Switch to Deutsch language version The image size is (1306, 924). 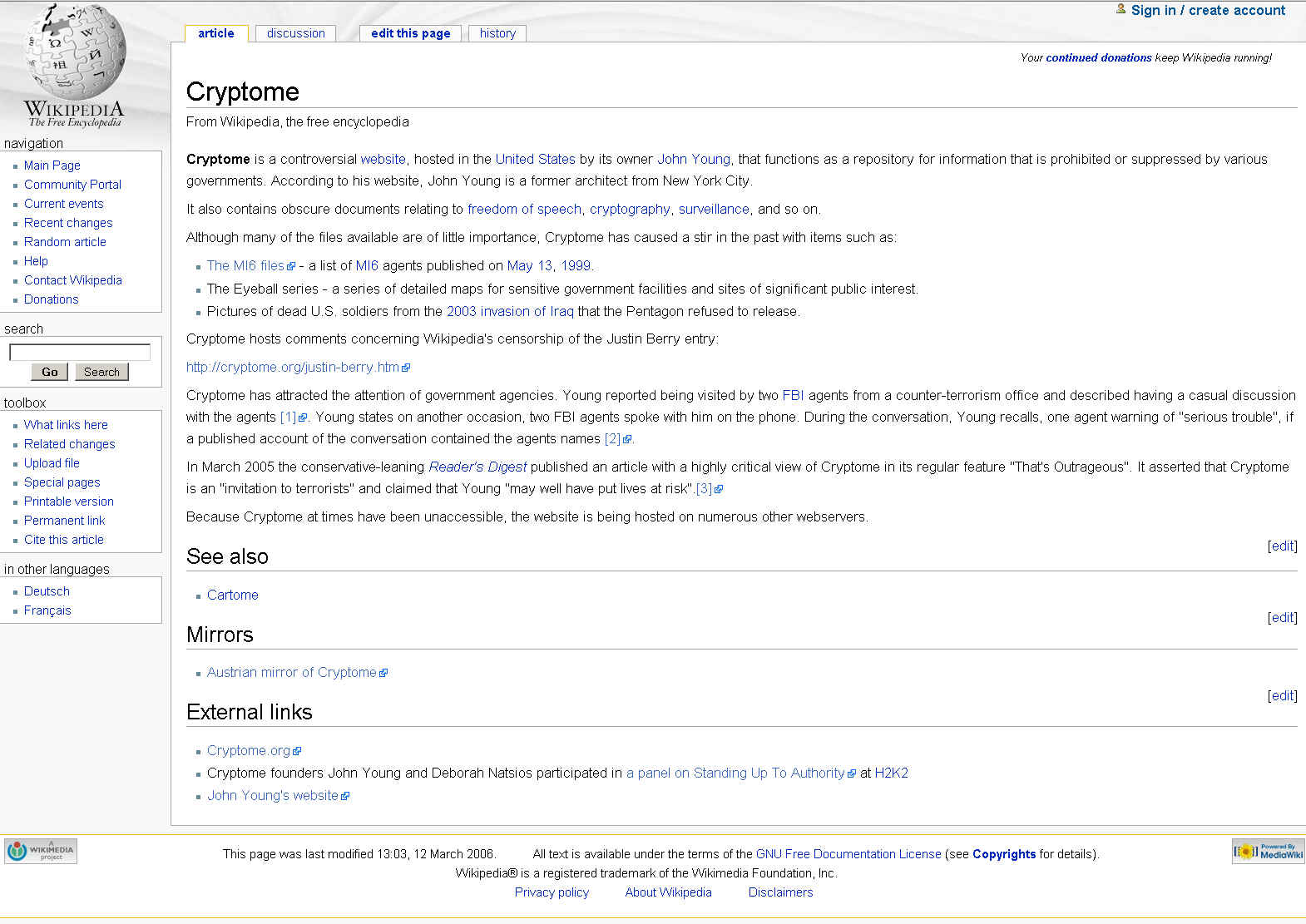tap(47, 591)
